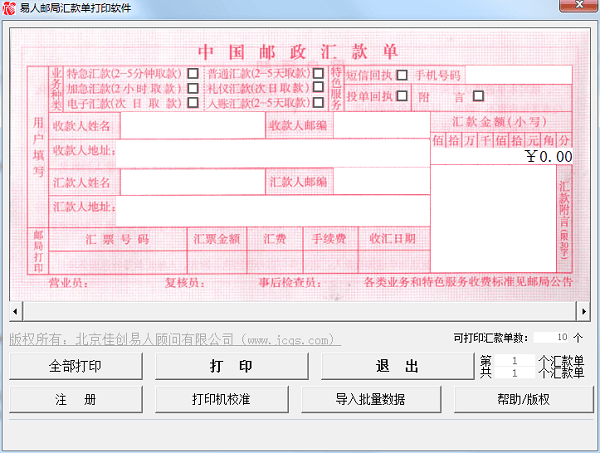Tick the 附言 checkbox

(x=478, y=96)
